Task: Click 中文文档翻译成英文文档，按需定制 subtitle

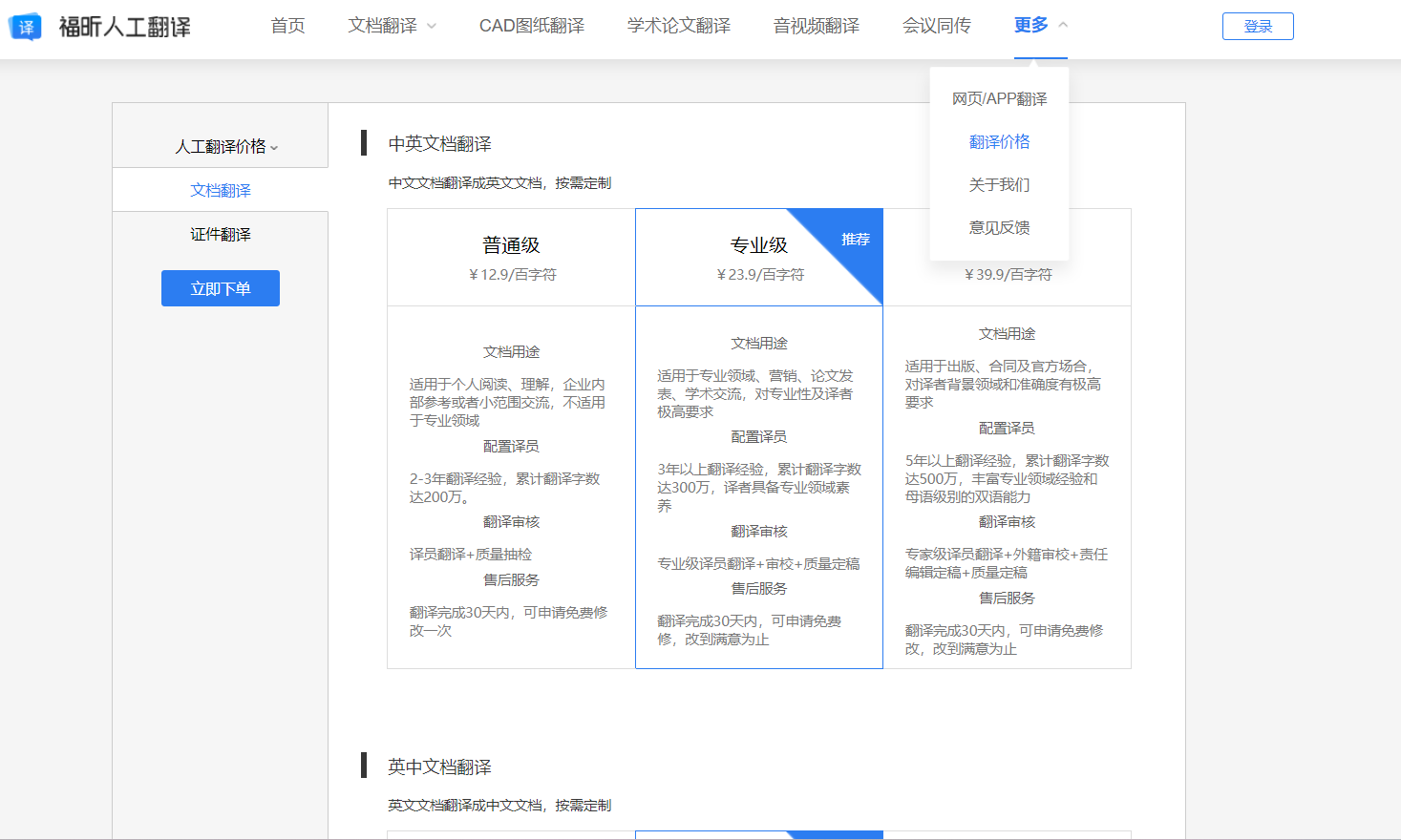Action: coord(499,182)
